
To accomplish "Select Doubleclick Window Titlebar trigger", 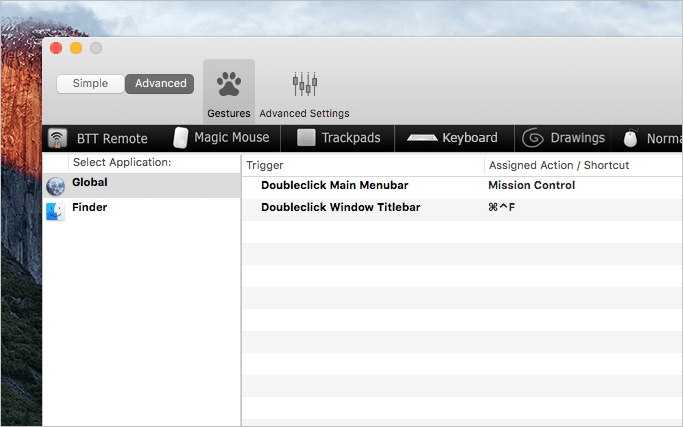I will pos(341,207).
